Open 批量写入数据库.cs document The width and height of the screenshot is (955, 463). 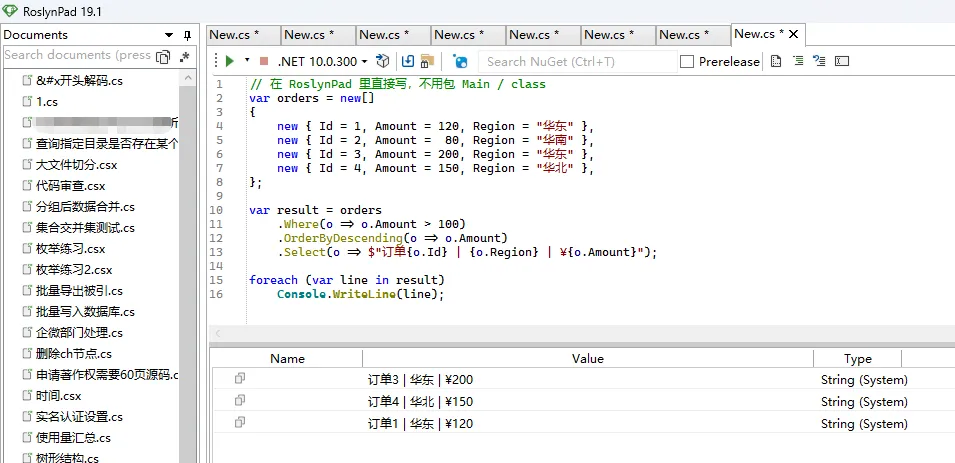pyautogui.click(x=85, y=312)
